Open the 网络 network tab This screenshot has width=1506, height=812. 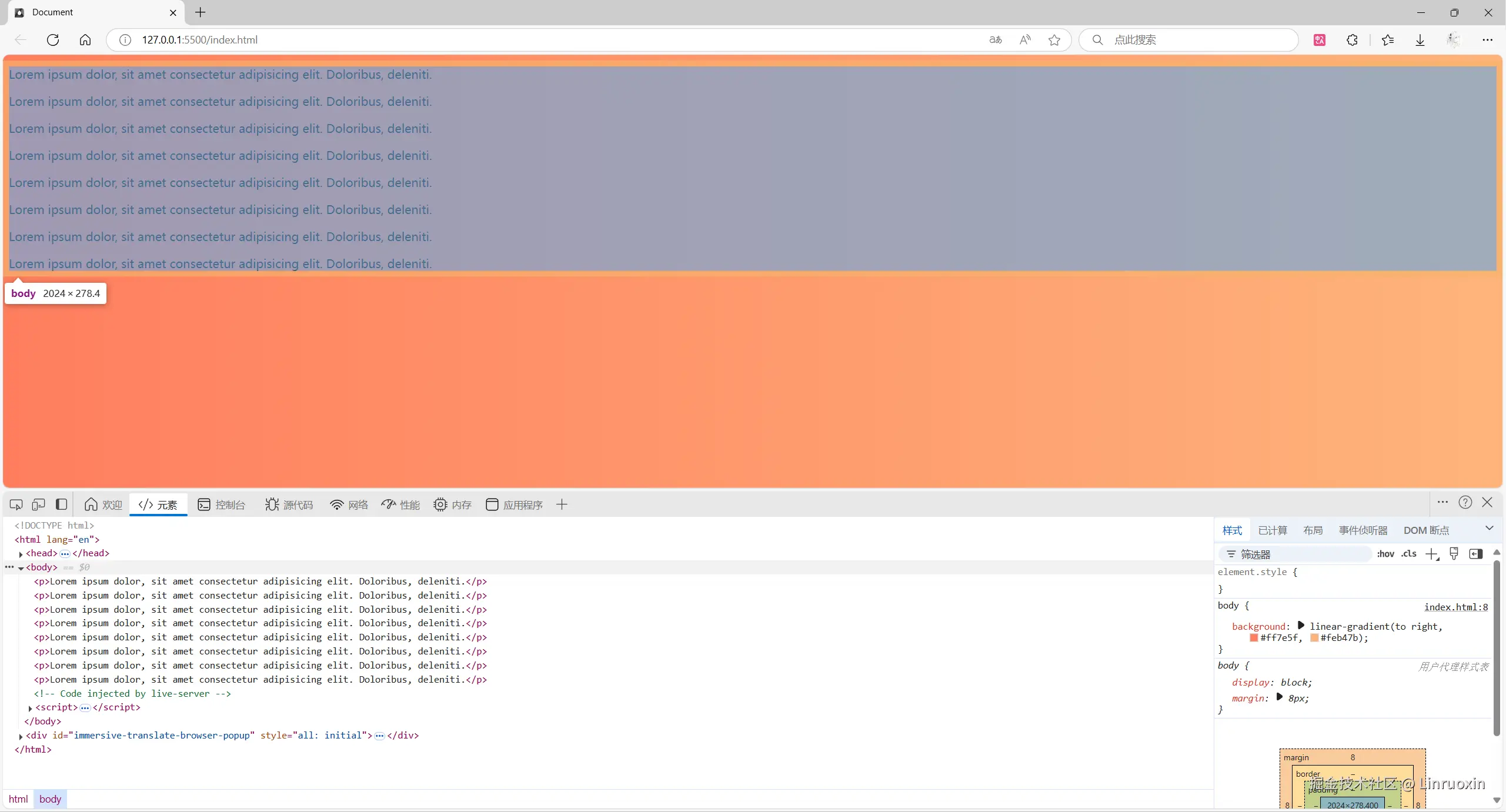[x=349, y=504]
